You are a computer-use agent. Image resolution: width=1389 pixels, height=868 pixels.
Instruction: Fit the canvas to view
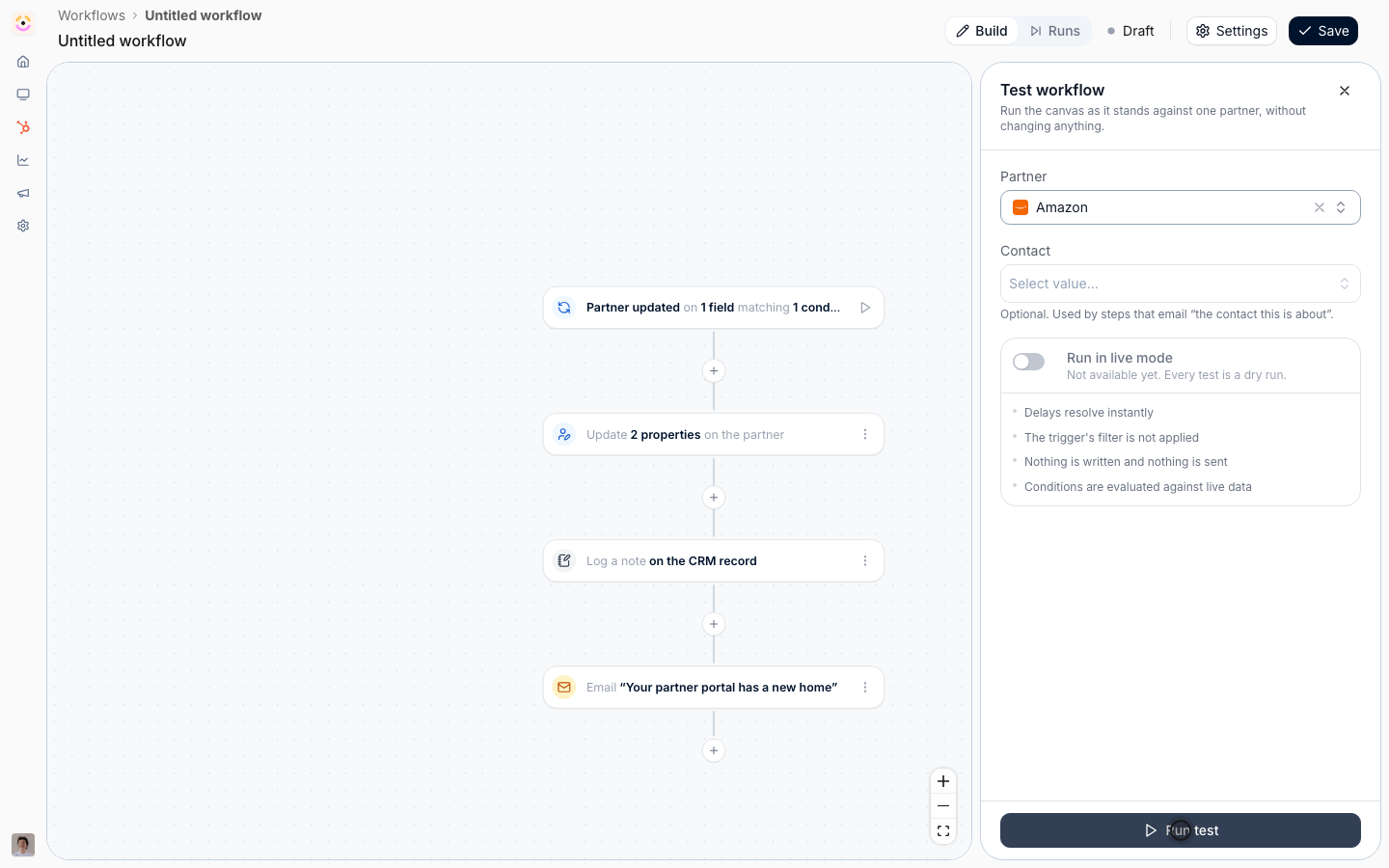coord(943,831)
